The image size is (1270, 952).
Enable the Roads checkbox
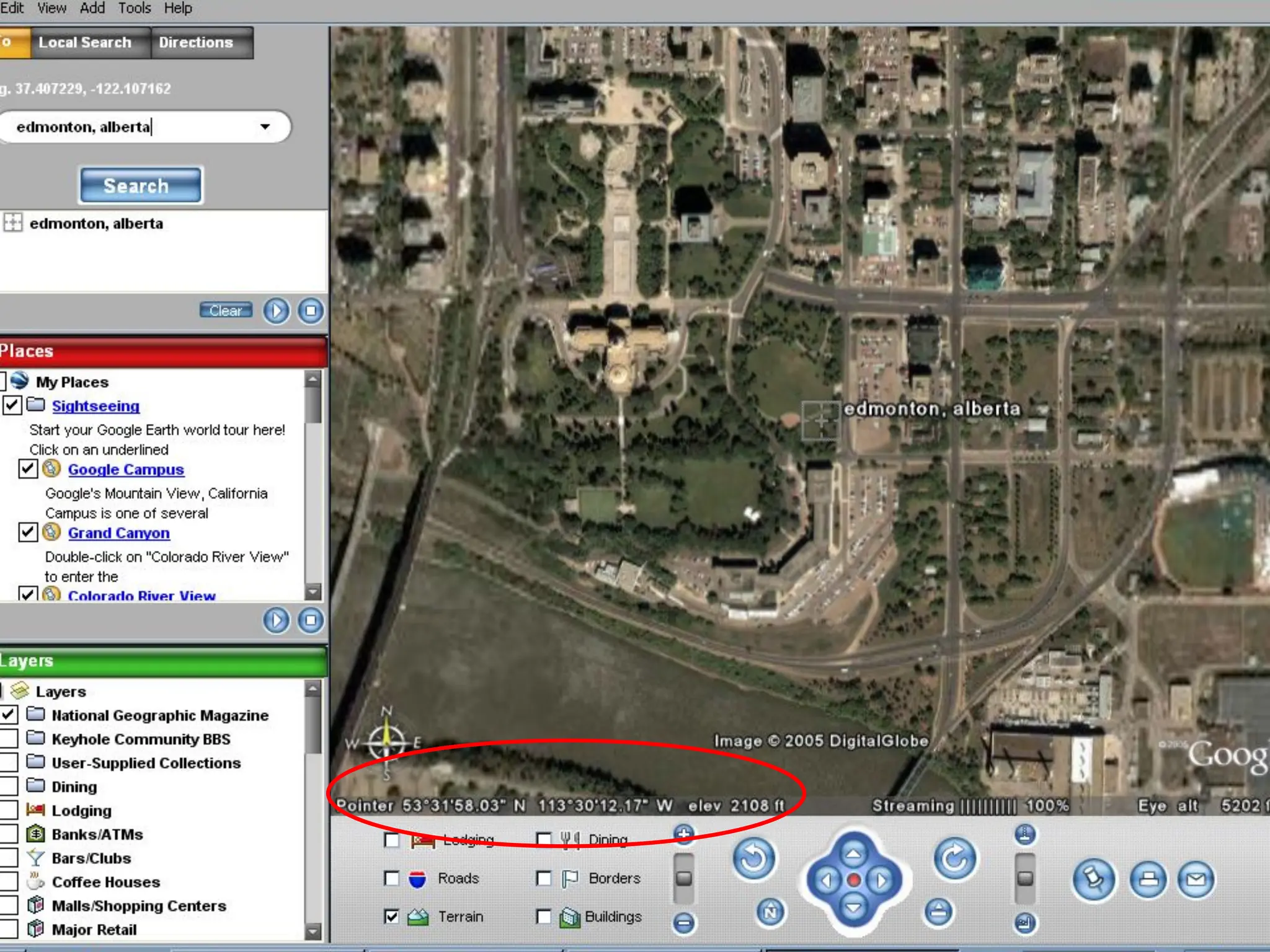click(391, 878)
